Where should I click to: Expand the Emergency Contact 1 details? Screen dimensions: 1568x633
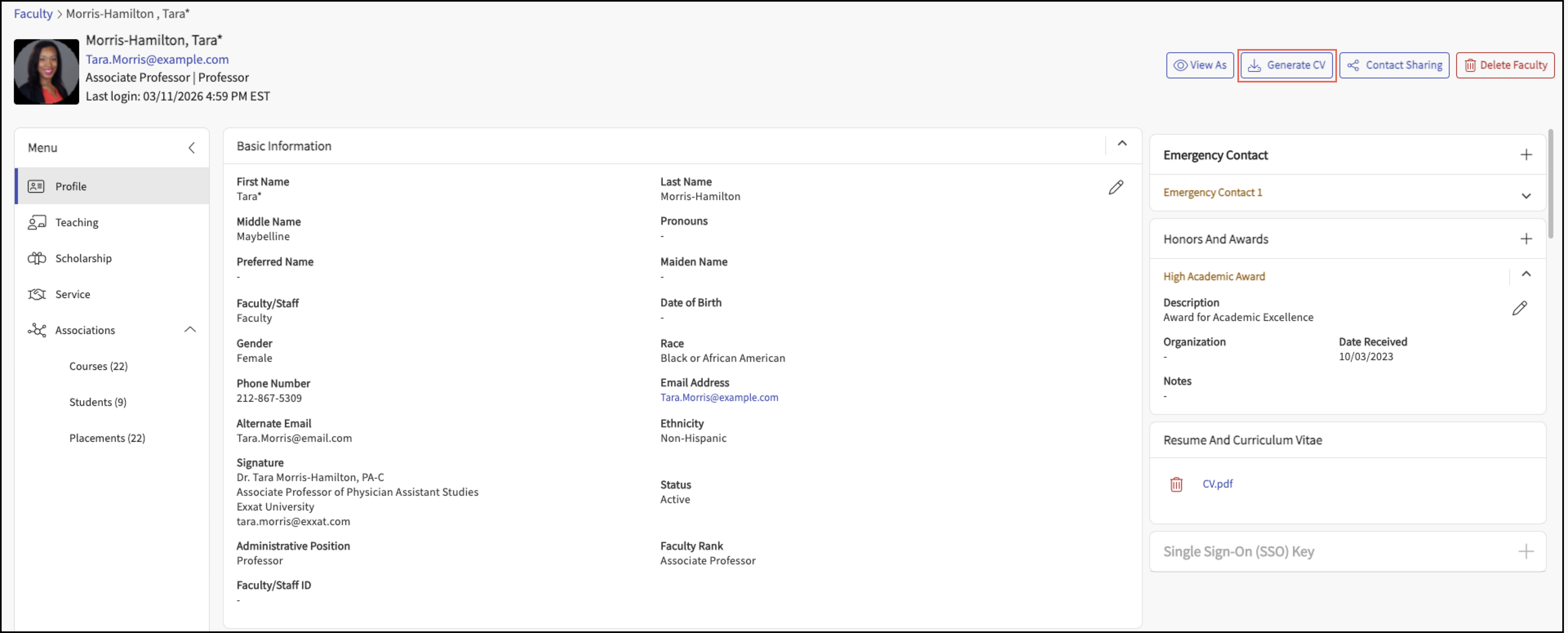[1526, 196]
